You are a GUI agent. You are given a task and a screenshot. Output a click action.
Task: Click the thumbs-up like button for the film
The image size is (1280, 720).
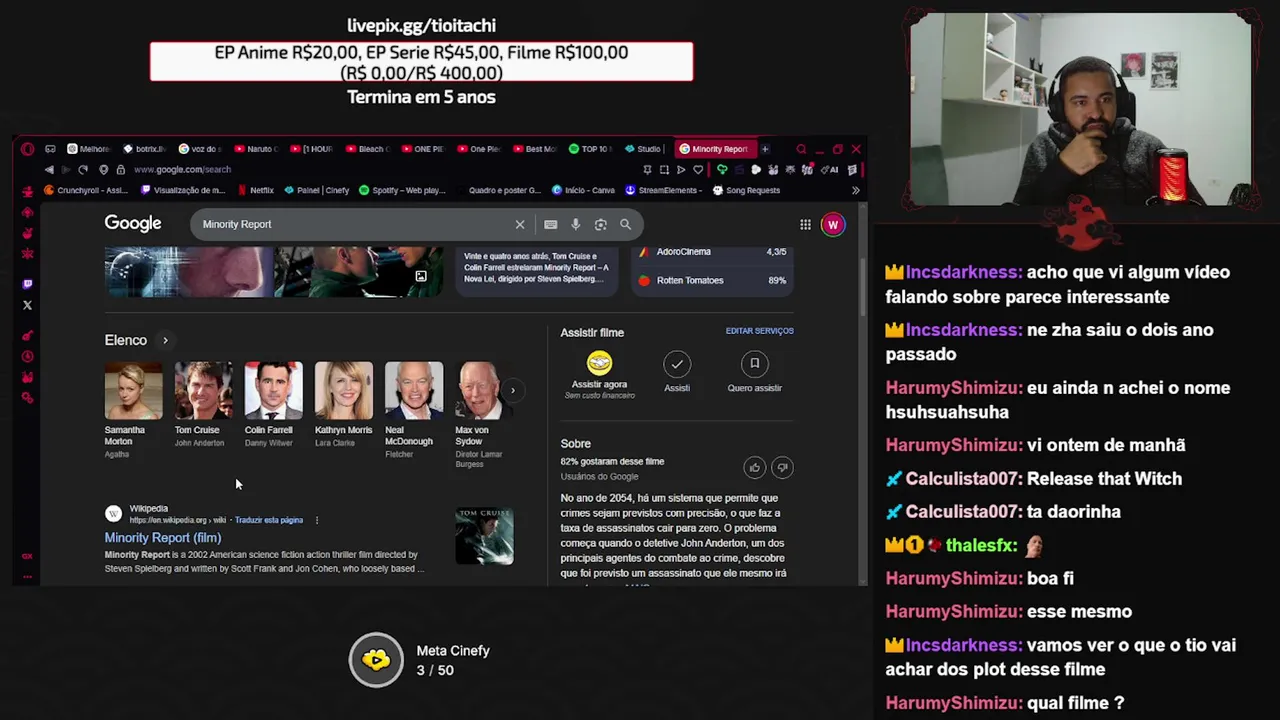(x=754, y=467)
